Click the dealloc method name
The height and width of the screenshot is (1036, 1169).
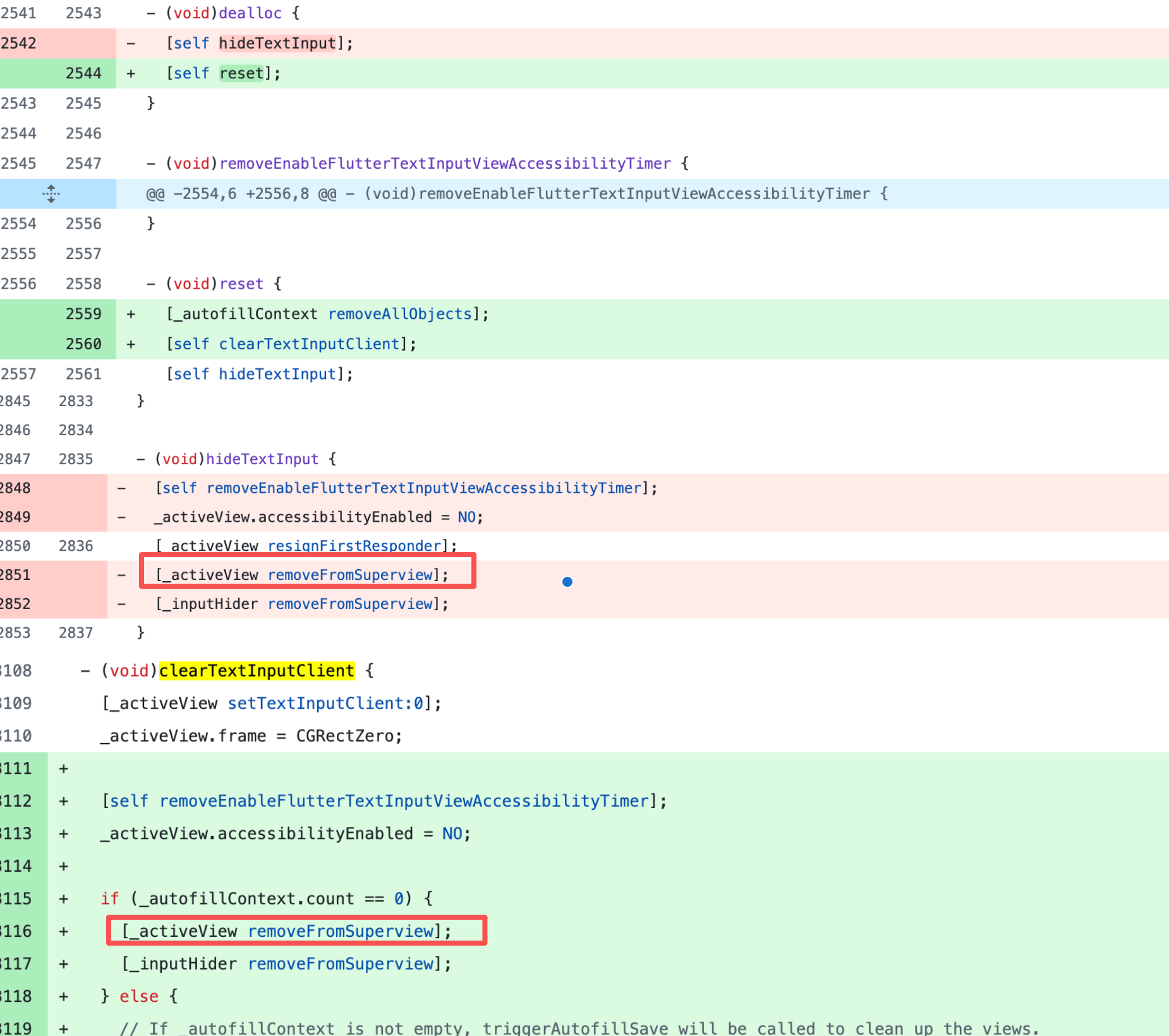pyautogui.click(x=250, y=13)
